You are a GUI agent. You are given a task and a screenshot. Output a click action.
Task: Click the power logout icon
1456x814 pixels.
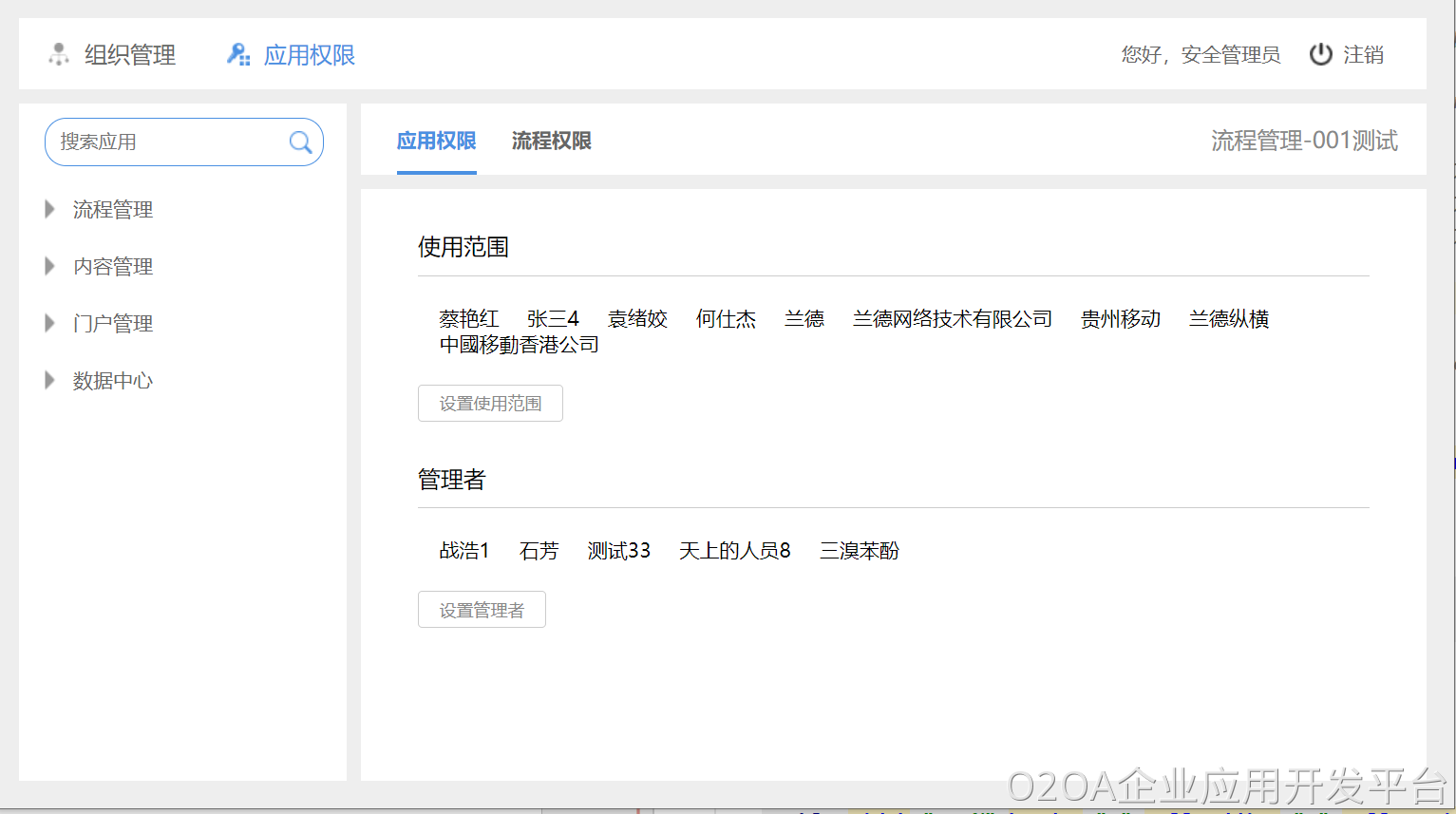click(x=1320, y=54)
